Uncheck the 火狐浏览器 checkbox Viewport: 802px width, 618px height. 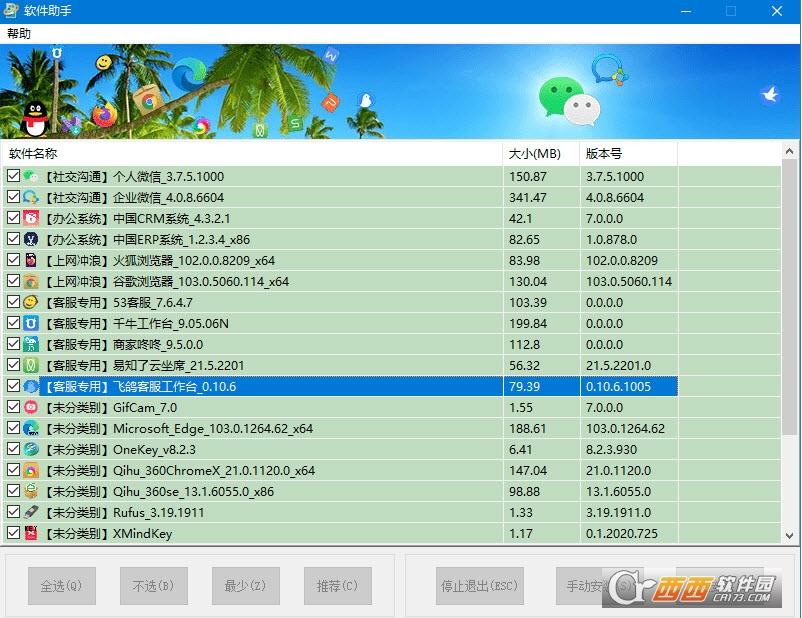[13, 260]
